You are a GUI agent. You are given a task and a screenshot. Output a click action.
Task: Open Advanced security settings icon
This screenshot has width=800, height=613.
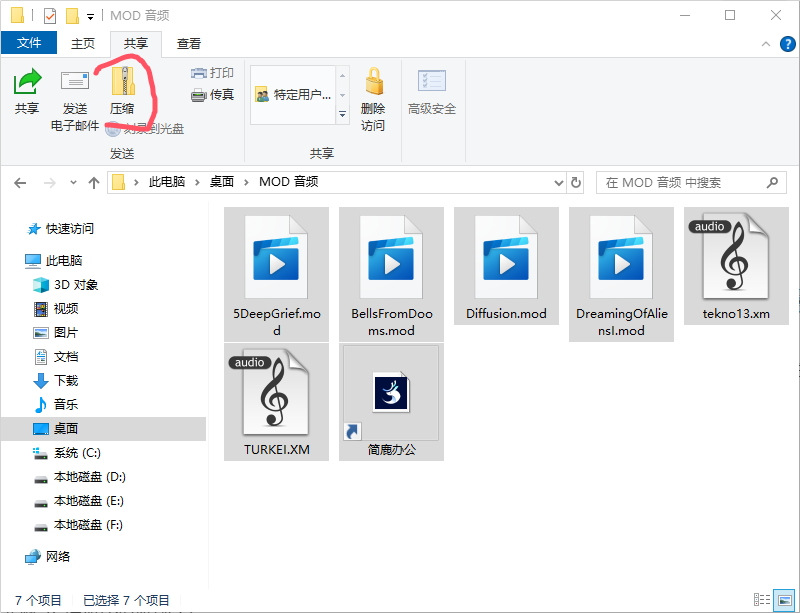[432, 81]
